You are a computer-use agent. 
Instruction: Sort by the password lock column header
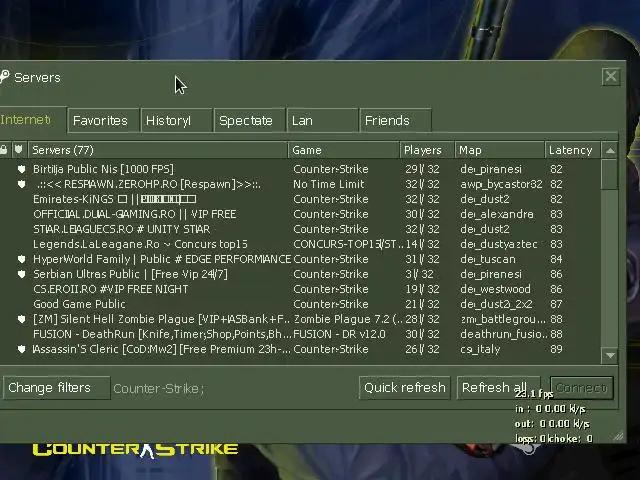pos(4,150)
